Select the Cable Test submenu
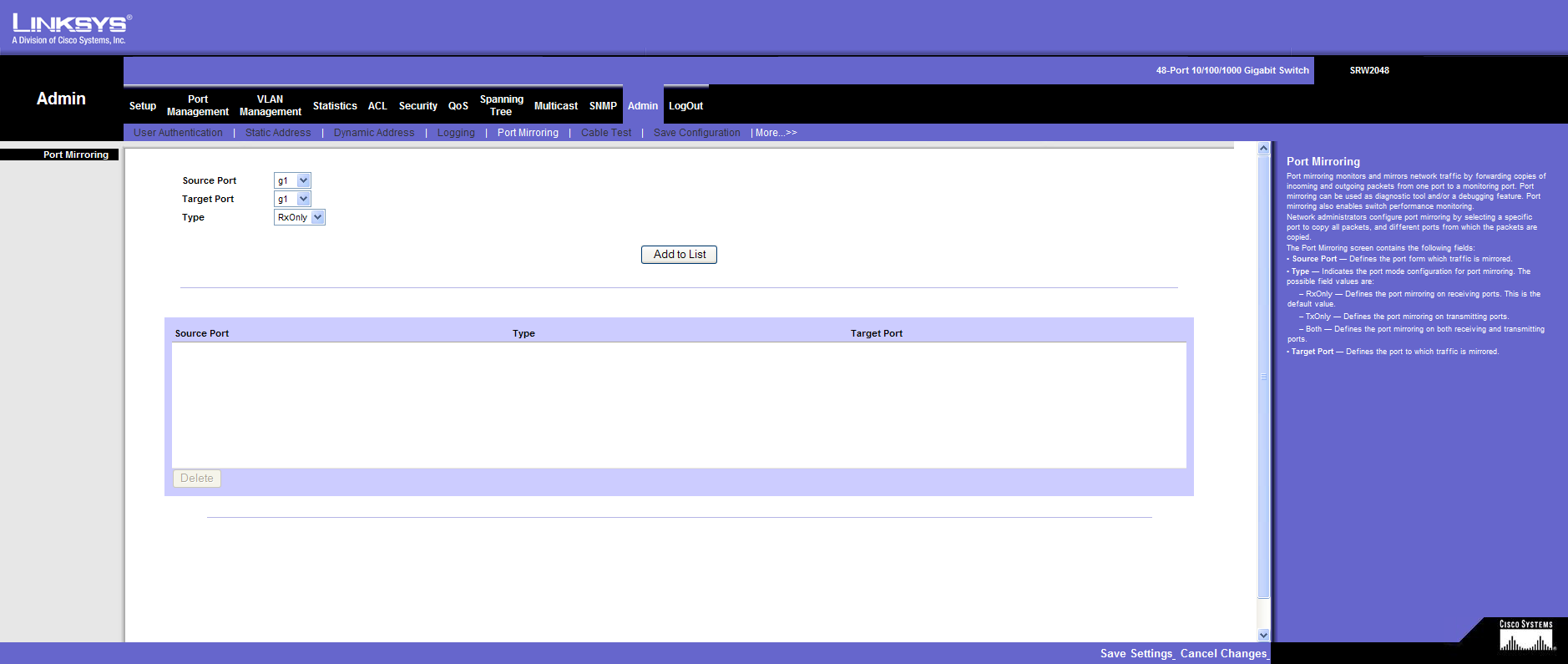The image size is (1568, 664). (606, 133)
